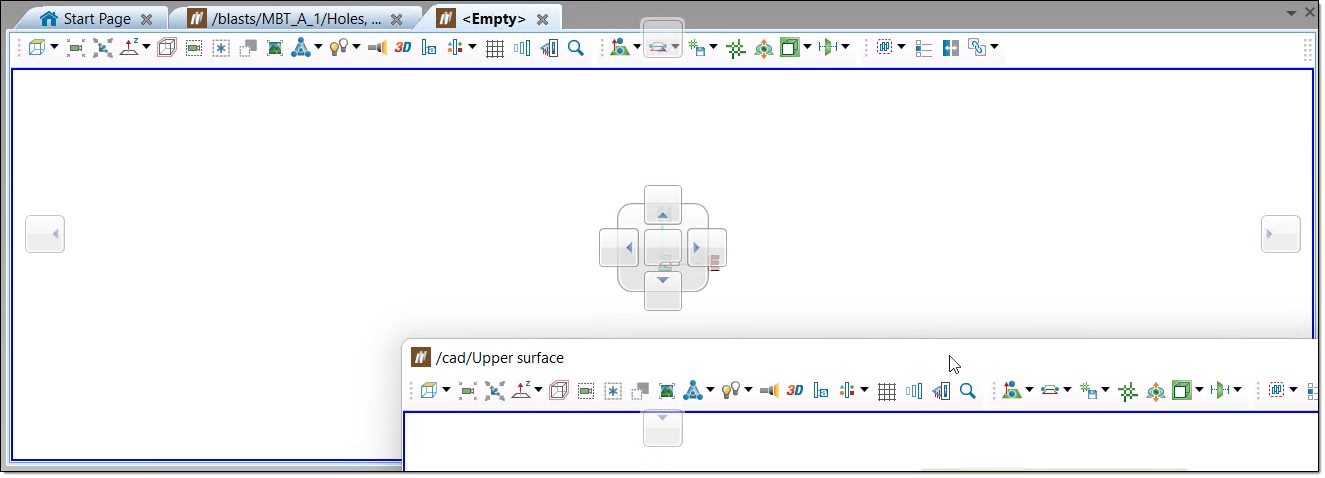This screenshot has height=478, width=1325.
Task: Click the Z-axis orientation icon in main toolbar
Action: tap(130, 47)
